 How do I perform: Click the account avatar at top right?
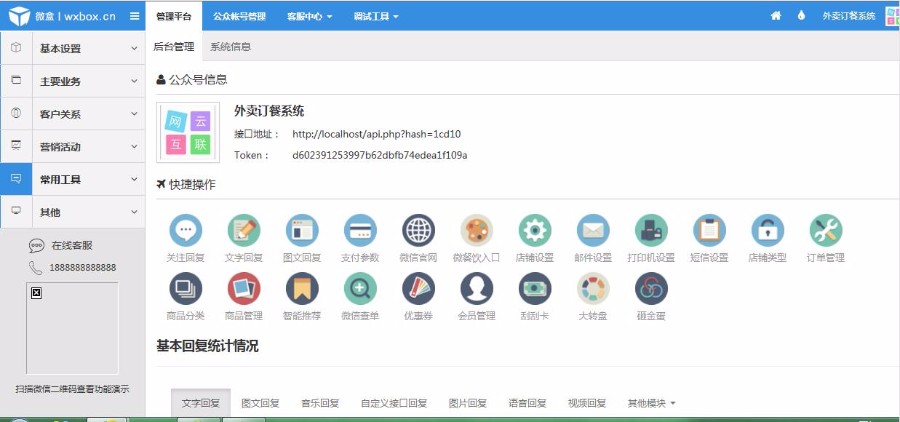893,16
